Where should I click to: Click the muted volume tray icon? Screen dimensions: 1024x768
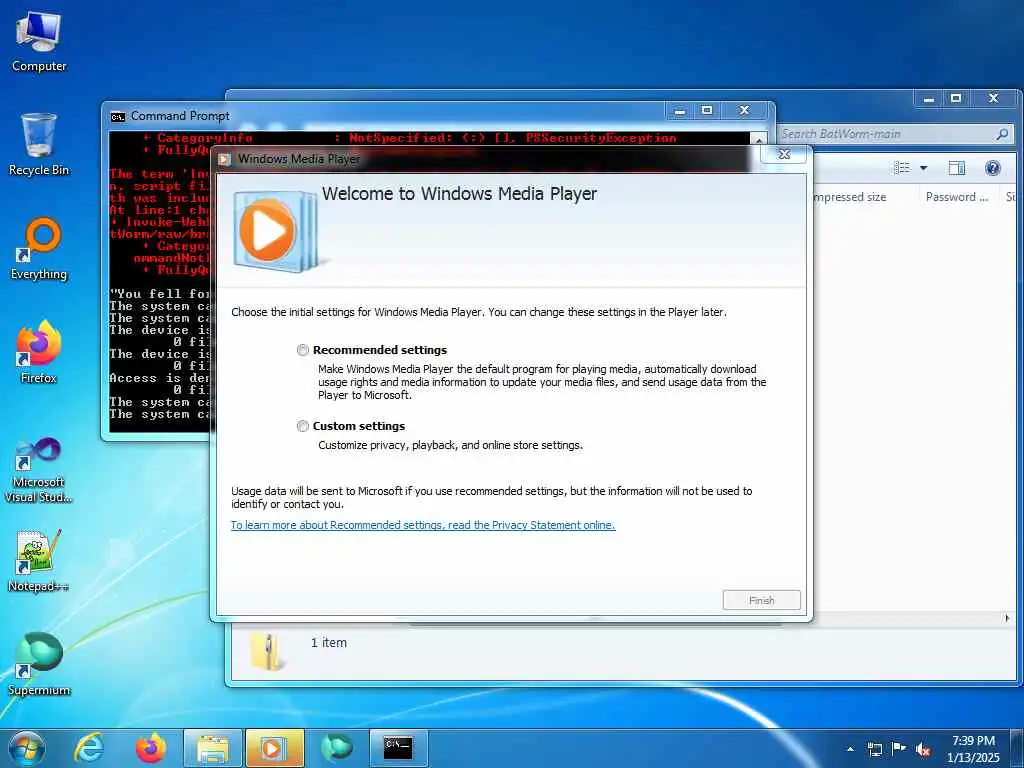click(923, 749)
